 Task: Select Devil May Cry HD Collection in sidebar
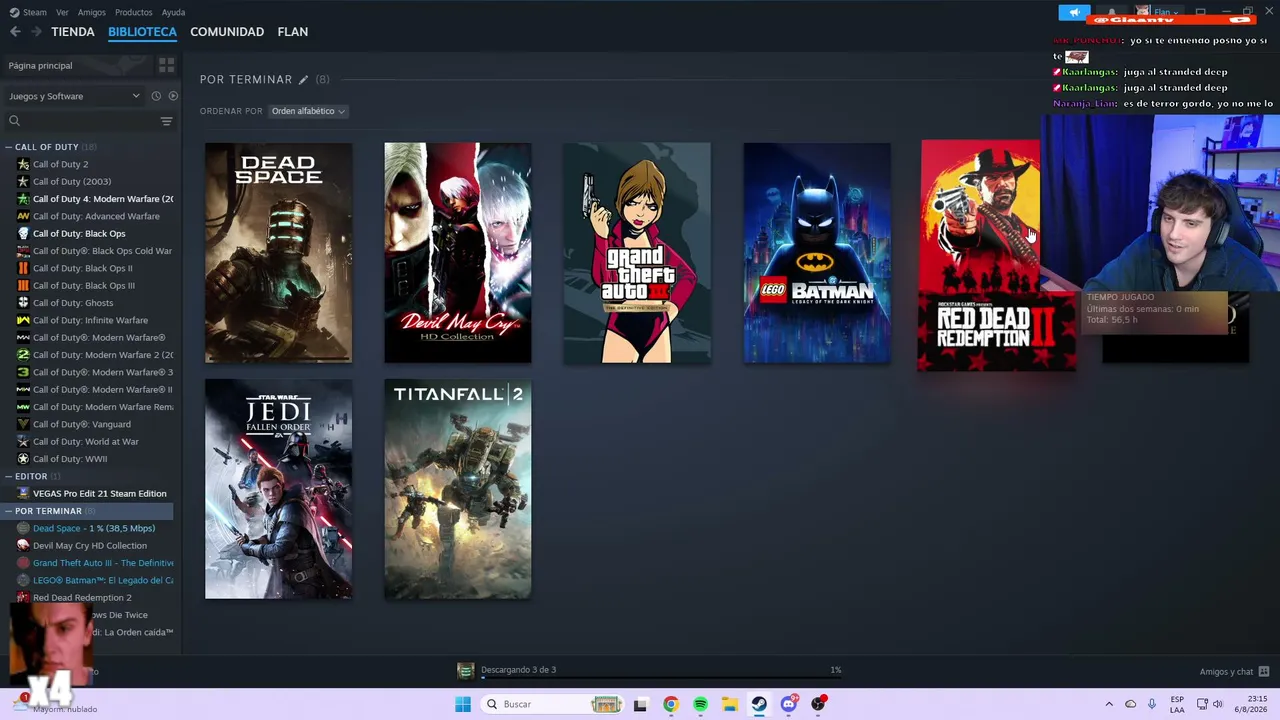[90, 546]
